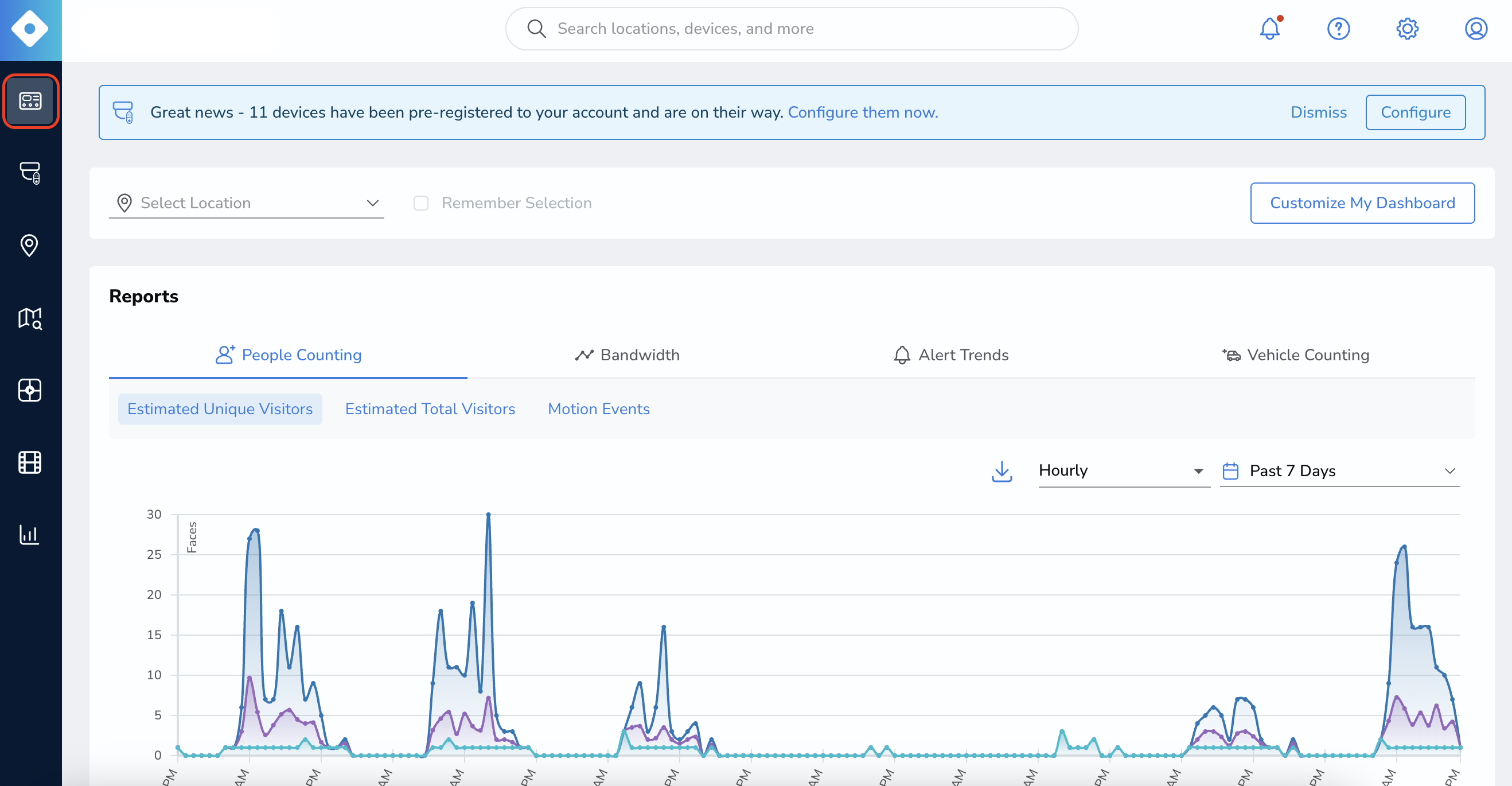Screen dimensions: 1512x786
Task: Open the user profile icon
Action: click(x=1476, y=29)
